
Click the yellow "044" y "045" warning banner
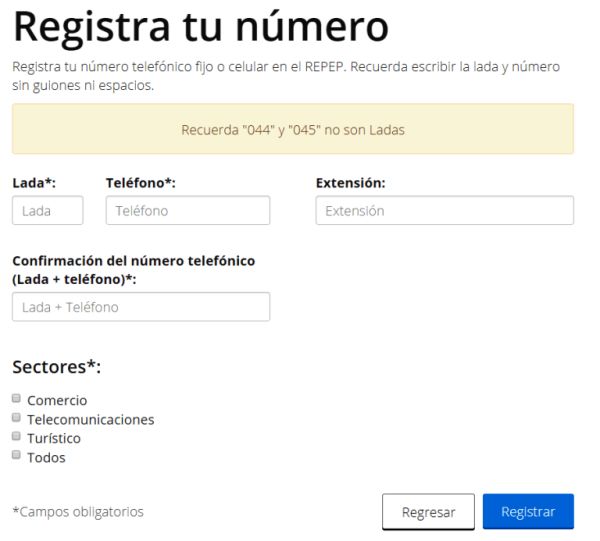click(x=293, y=130)
